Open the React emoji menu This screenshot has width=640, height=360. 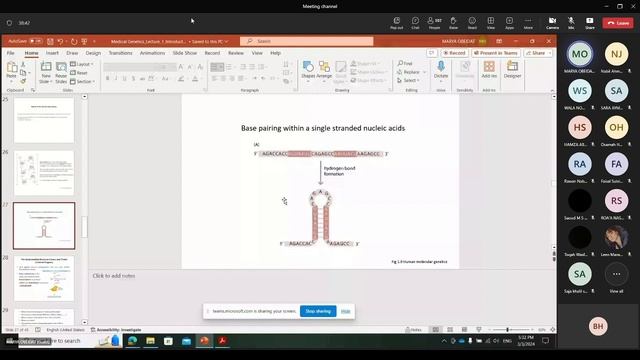[x=472, y=23]
